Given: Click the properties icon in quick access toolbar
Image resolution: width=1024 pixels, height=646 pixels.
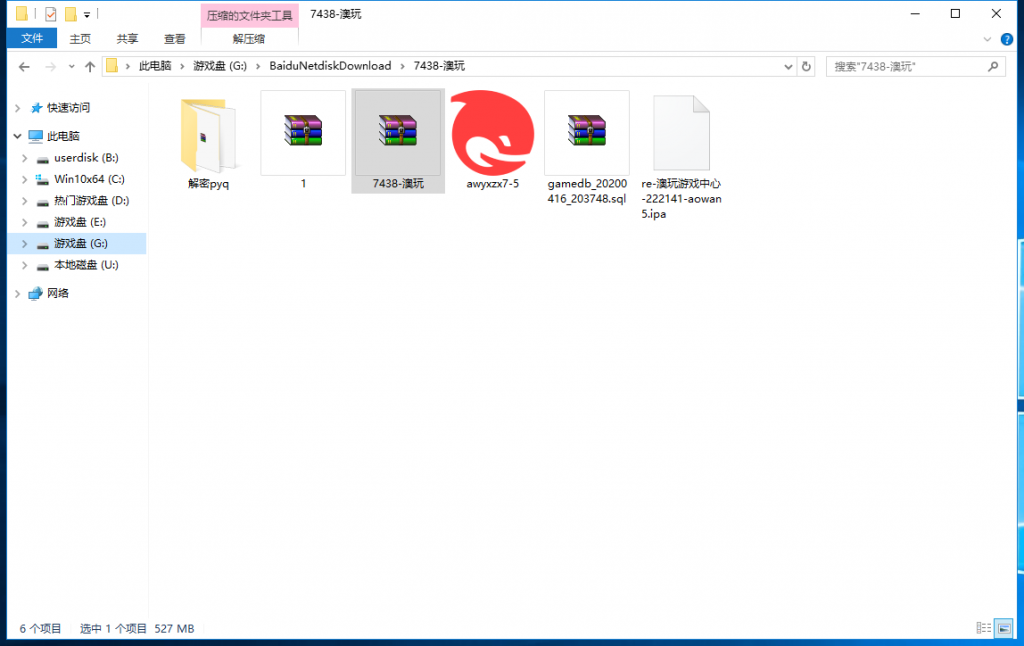Looking at the screenshot, I should tap(50, 14).
